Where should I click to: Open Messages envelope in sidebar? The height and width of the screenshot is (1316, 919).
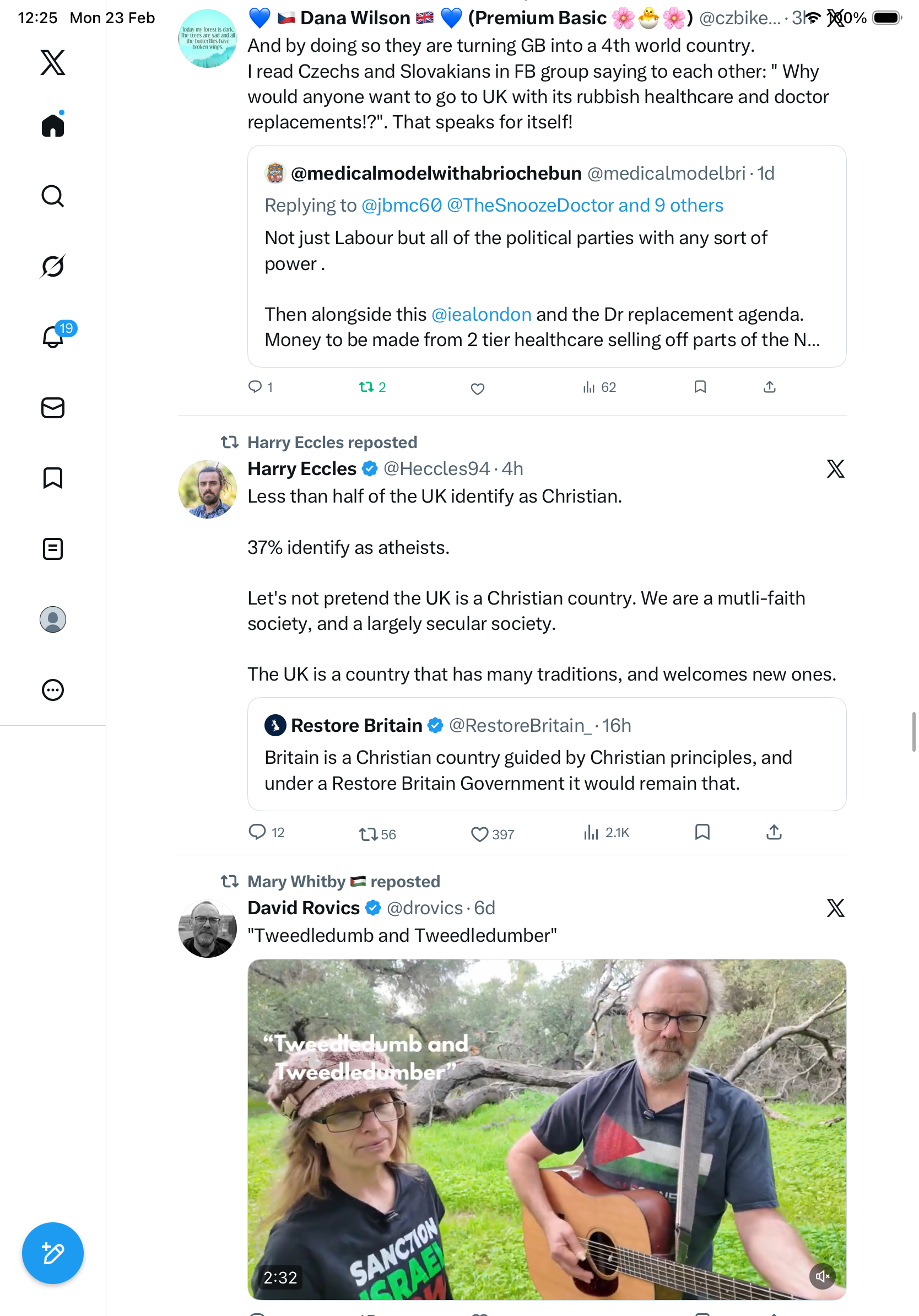click(53, 407)
